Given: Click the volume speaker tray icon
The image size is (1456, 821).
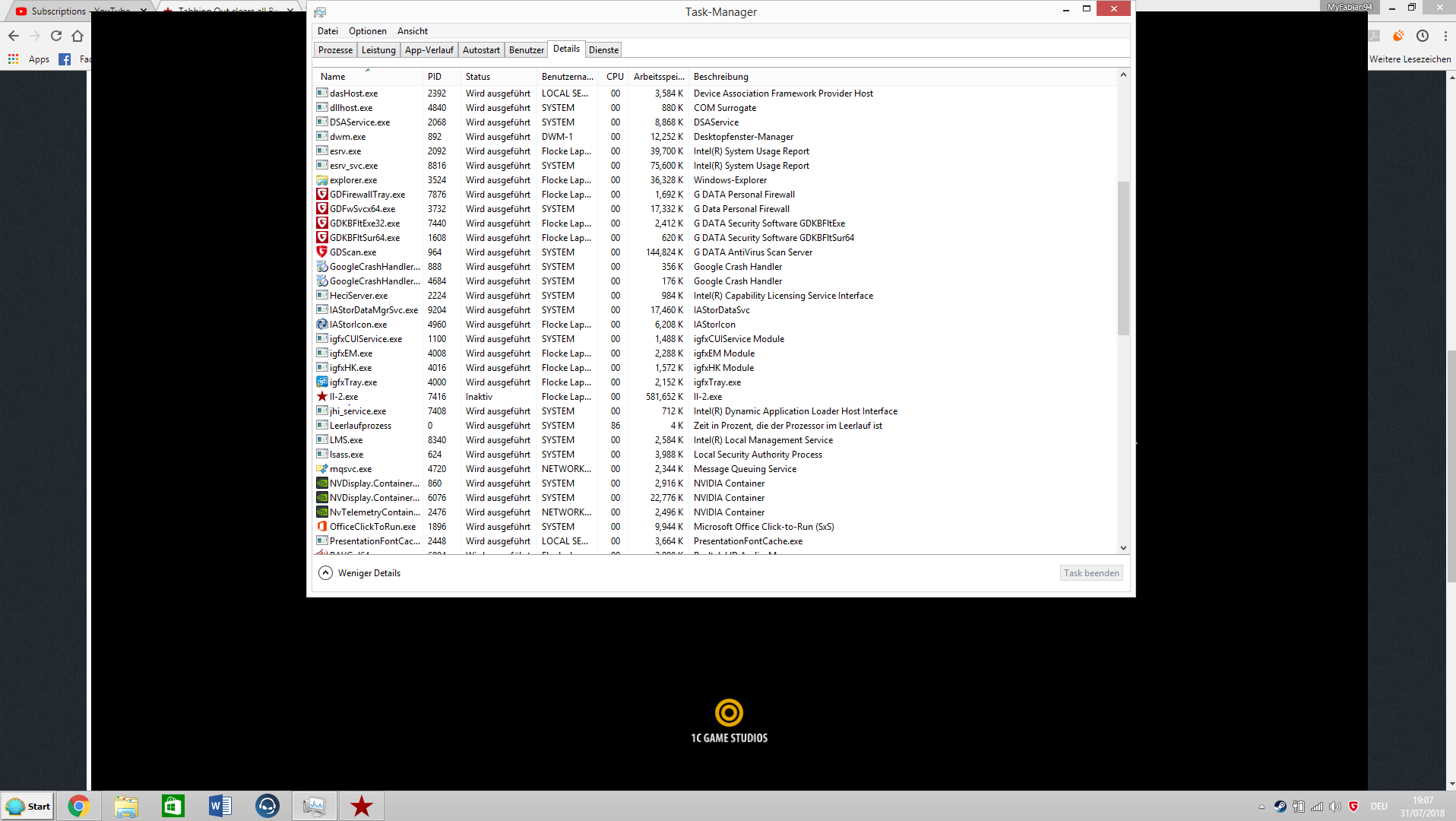Looking at the screenshot, I should click(x=1335, y=807).
